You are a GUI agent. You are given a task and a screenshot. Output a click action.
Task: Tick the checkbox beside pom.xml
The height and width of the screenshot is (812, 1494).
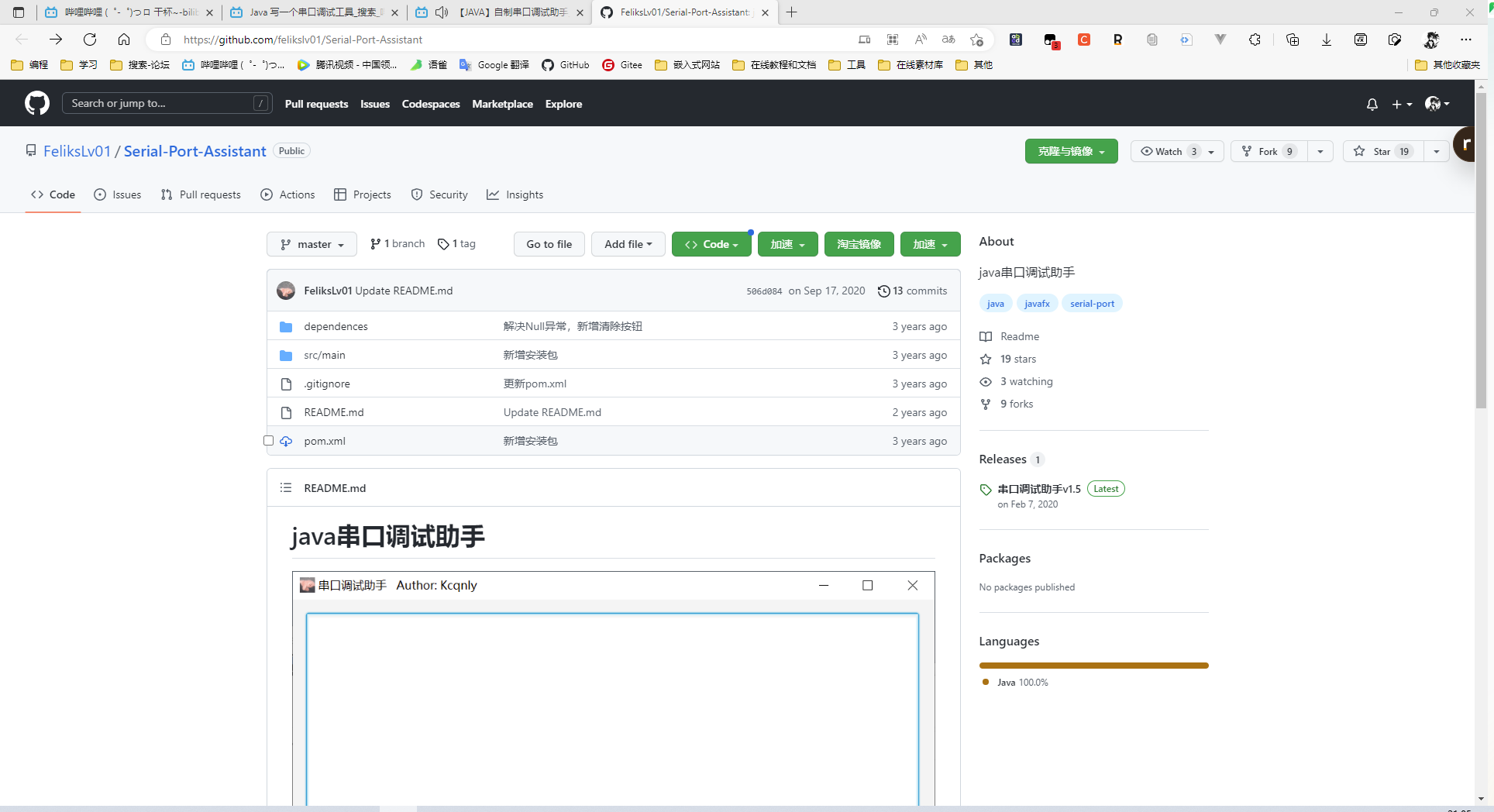coord(268,441)
